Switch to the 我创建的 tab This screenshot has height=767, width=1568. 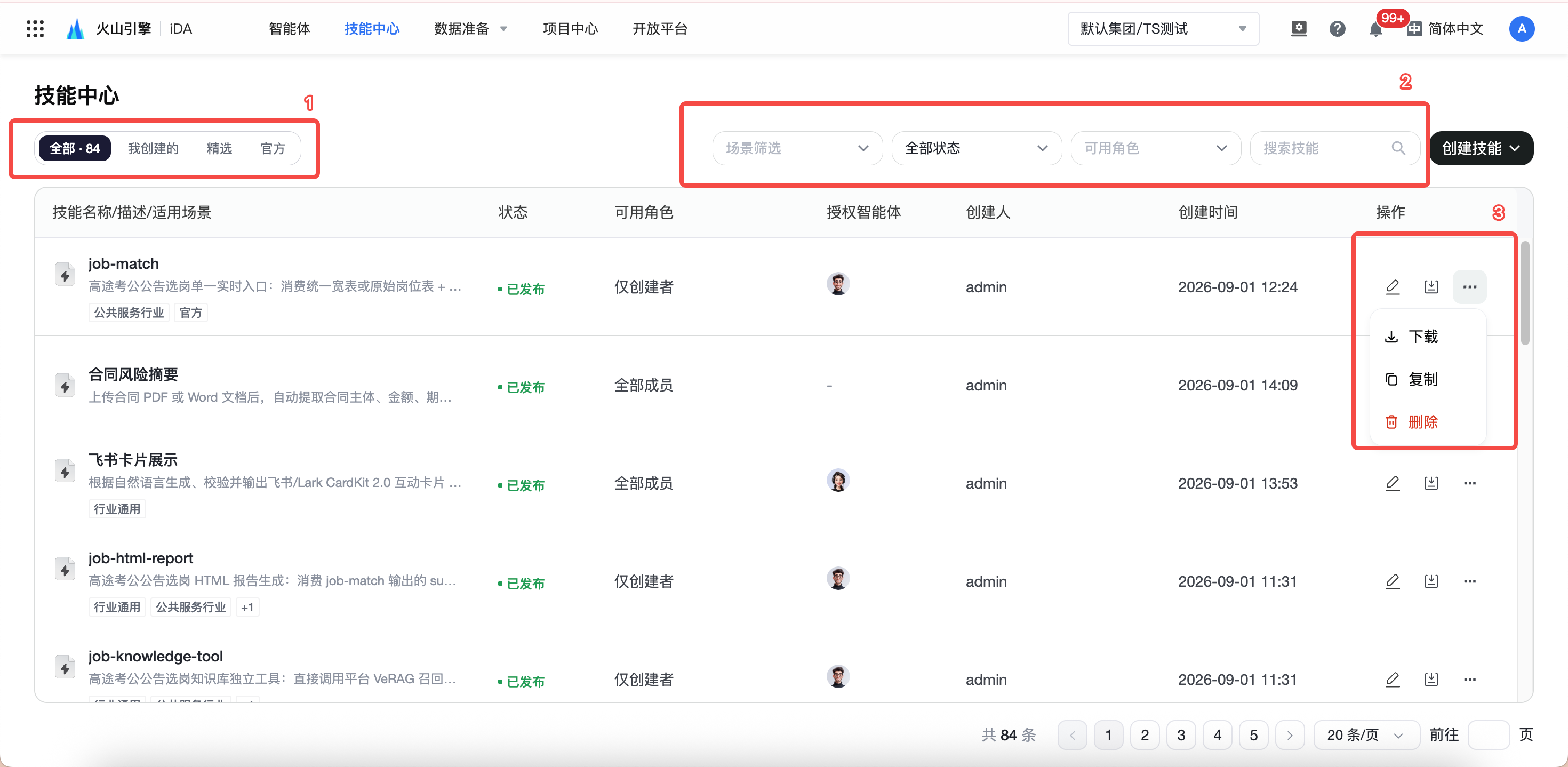click(x=153, y=148)
